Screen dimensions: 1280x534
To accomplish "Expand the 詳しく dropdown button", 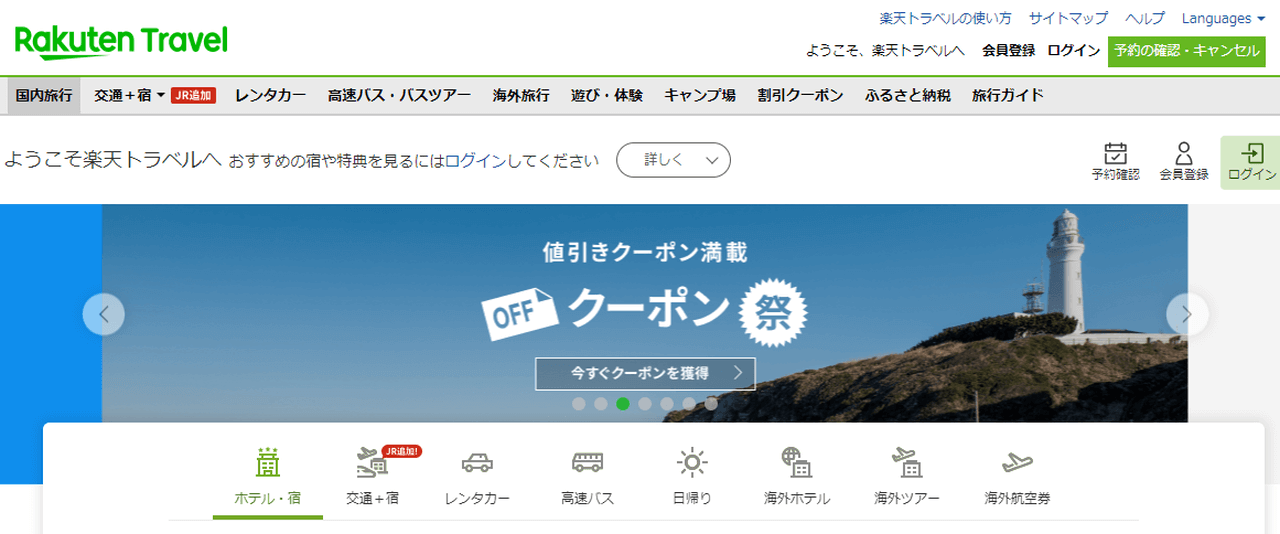I will tap(673, 160).
